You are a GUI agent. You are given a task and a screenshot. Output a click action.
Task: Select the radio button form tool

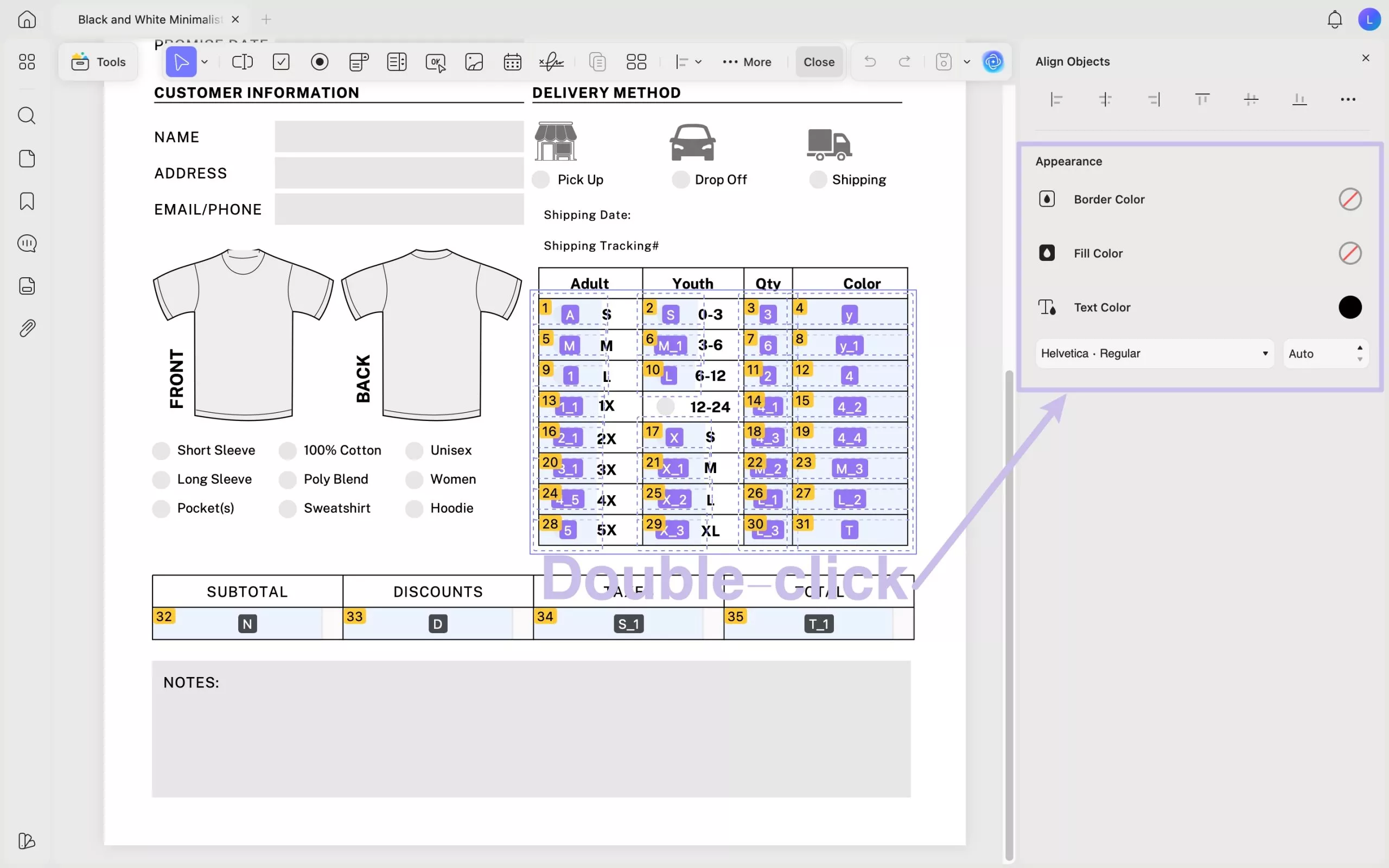coord(320,61)
